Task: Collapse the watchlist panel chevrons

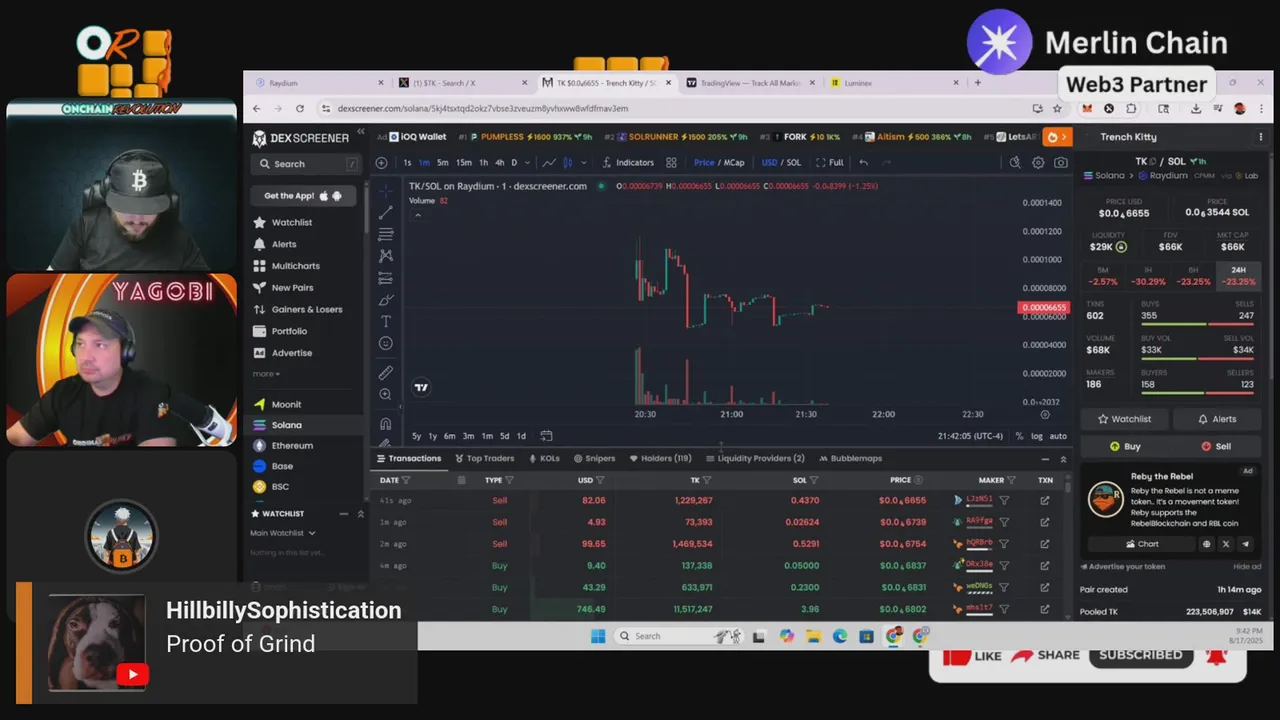Action: pyautogui.click(x=360, y=514)
